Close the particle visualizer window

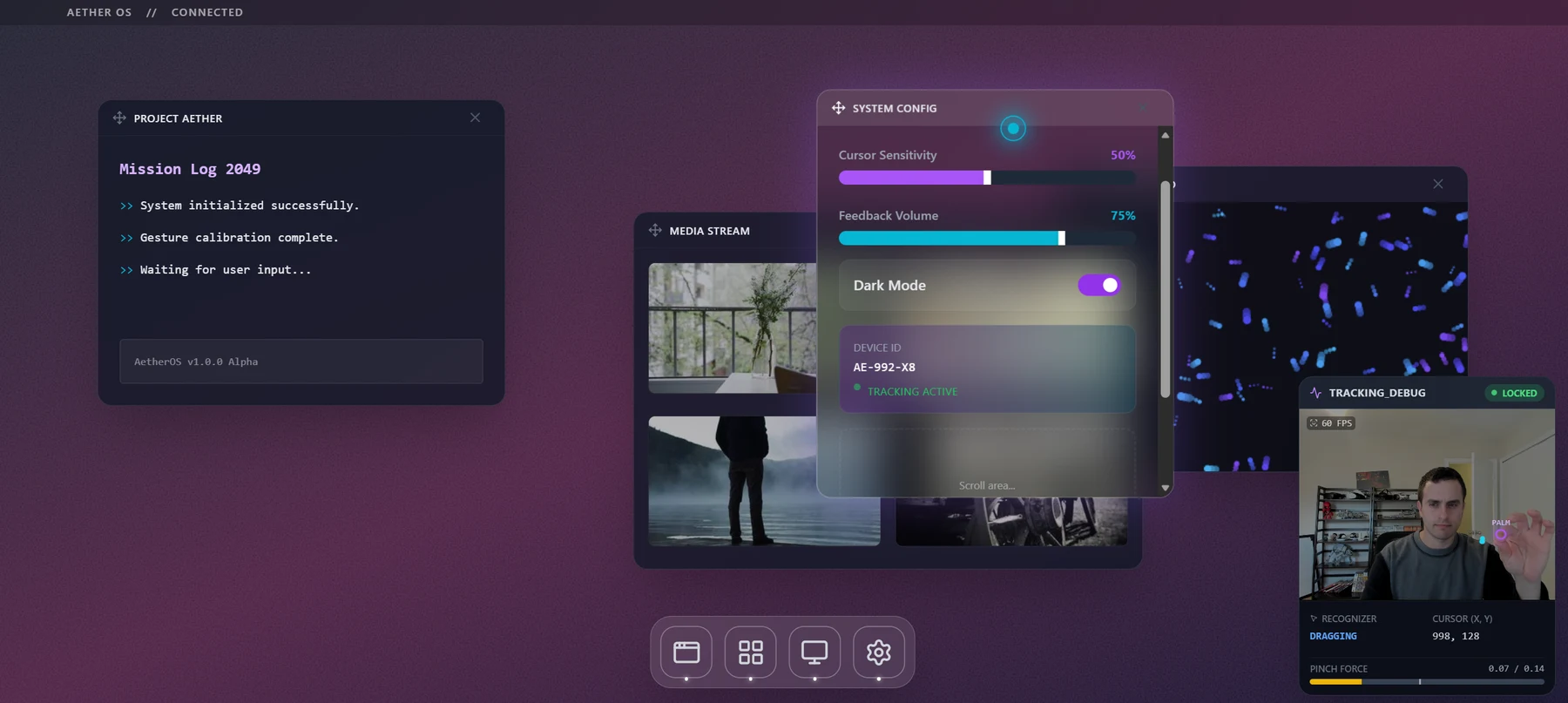(1438, 184)
